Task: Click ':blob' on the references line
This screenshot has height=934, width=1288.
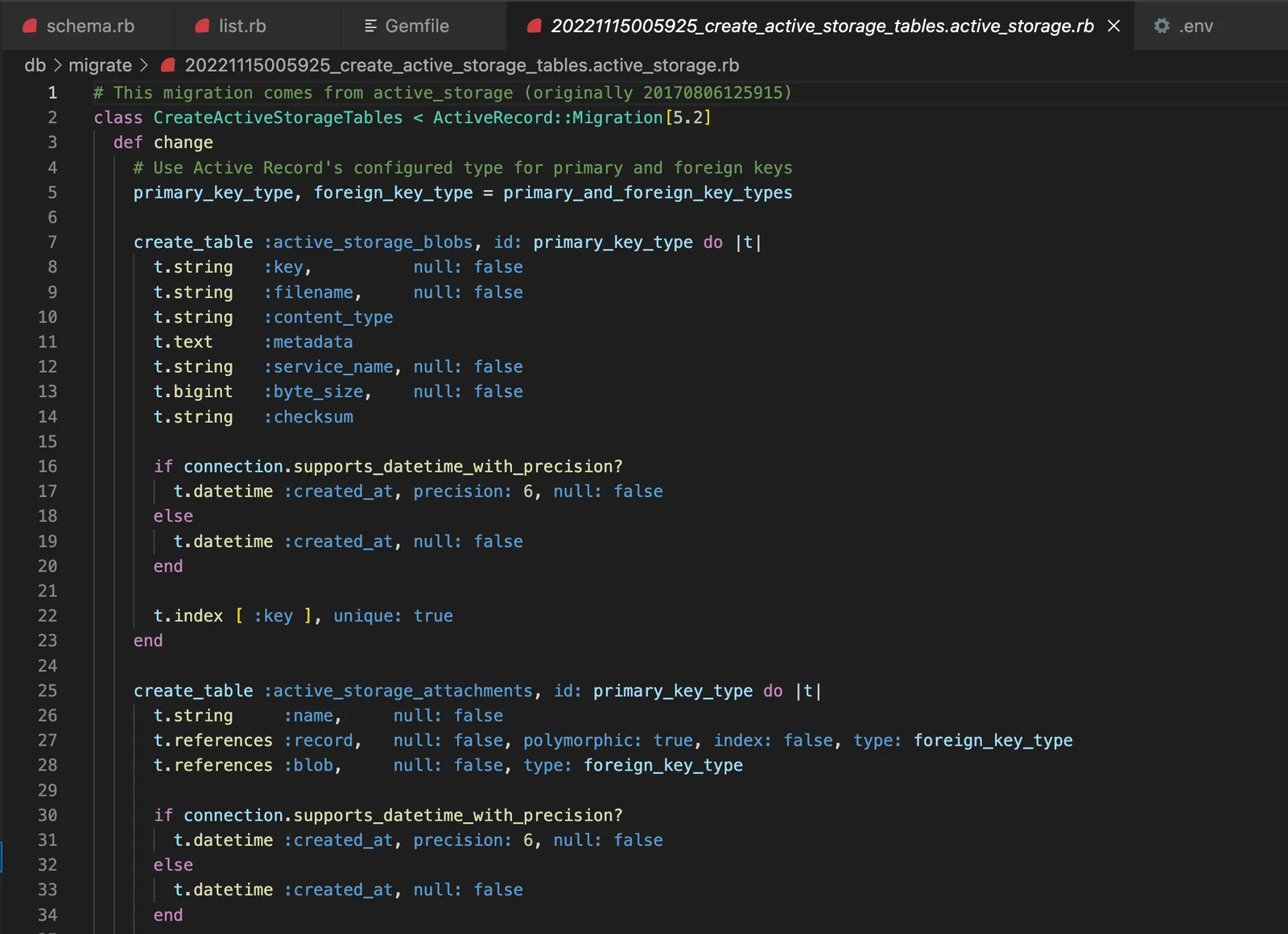Action: pos(309,766)
